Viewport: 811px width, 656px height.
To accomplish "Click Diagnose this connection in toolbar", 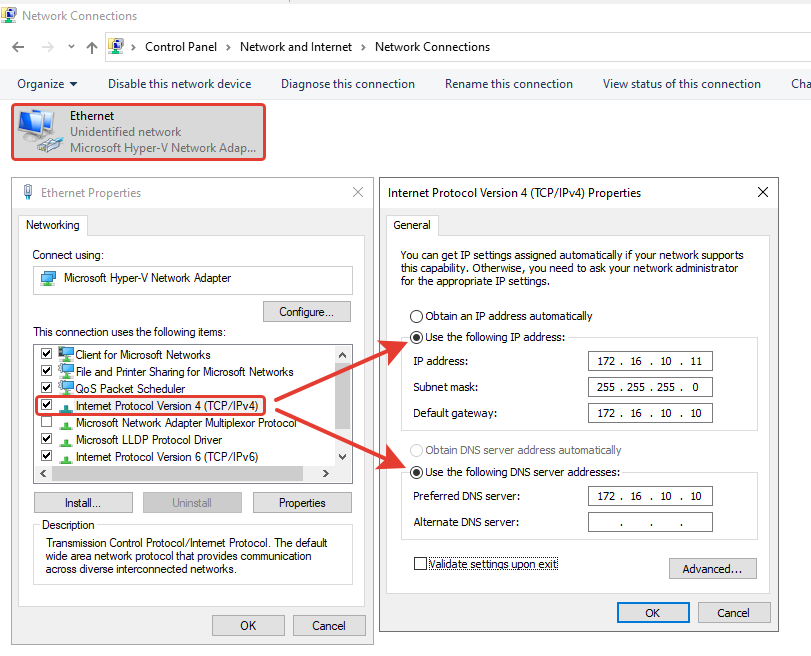I will [347, 84].
